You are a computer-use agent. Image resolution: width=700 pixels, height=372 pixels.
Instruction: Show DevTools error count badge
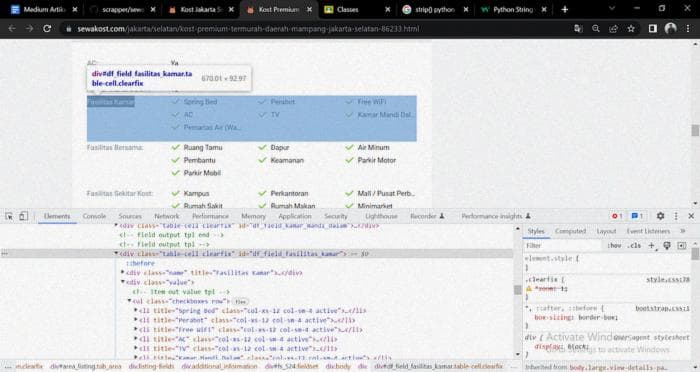pos(617,216)
